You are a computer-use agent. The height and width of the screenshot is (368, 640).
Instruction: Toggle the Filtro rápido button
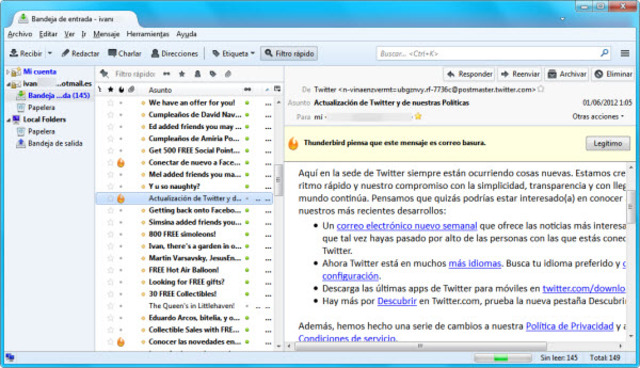pyautogui.click(x=289, y=53)
